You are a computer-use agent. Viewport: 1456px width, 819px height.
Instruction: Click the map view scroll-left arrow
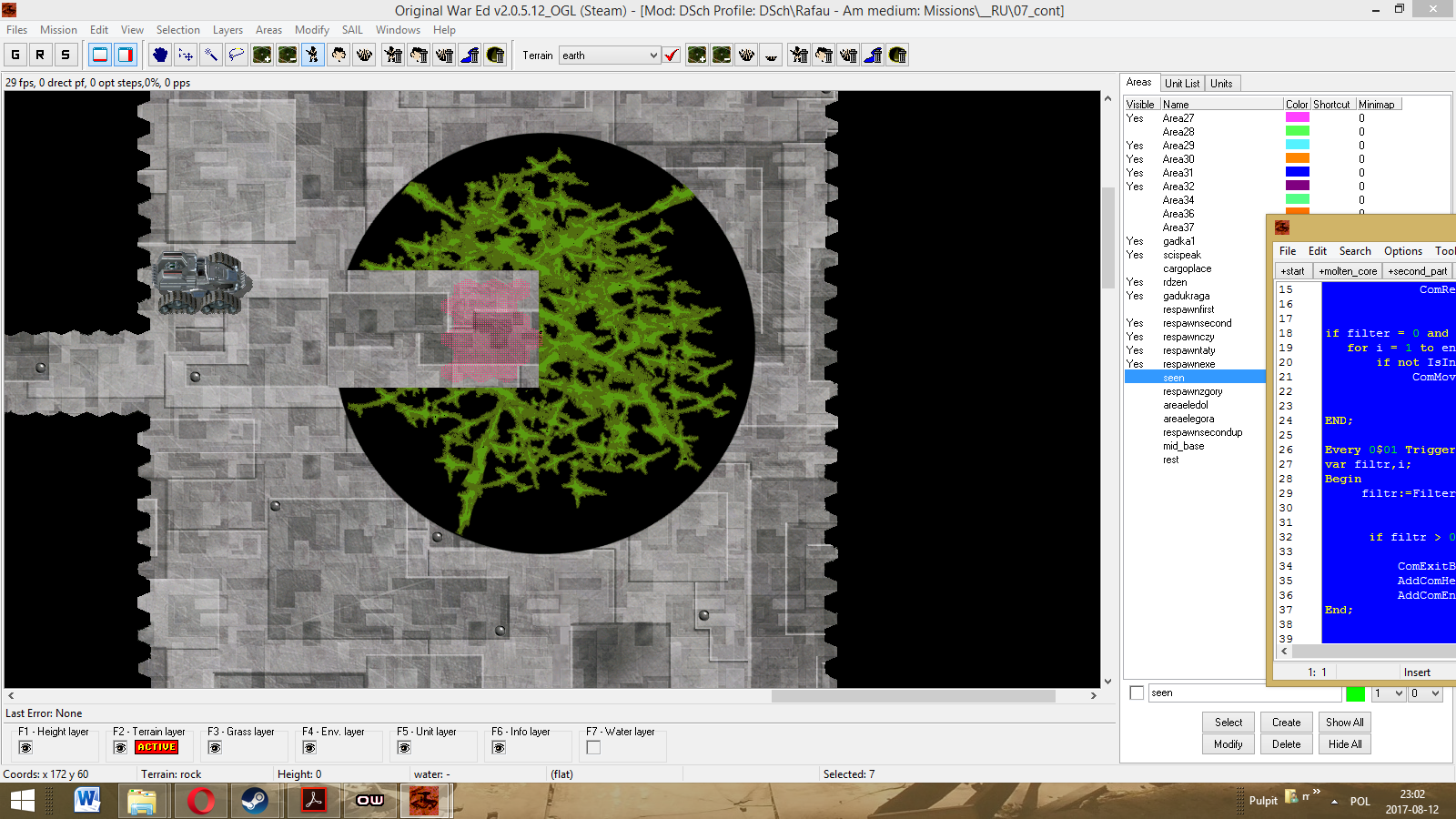(11, 695)
